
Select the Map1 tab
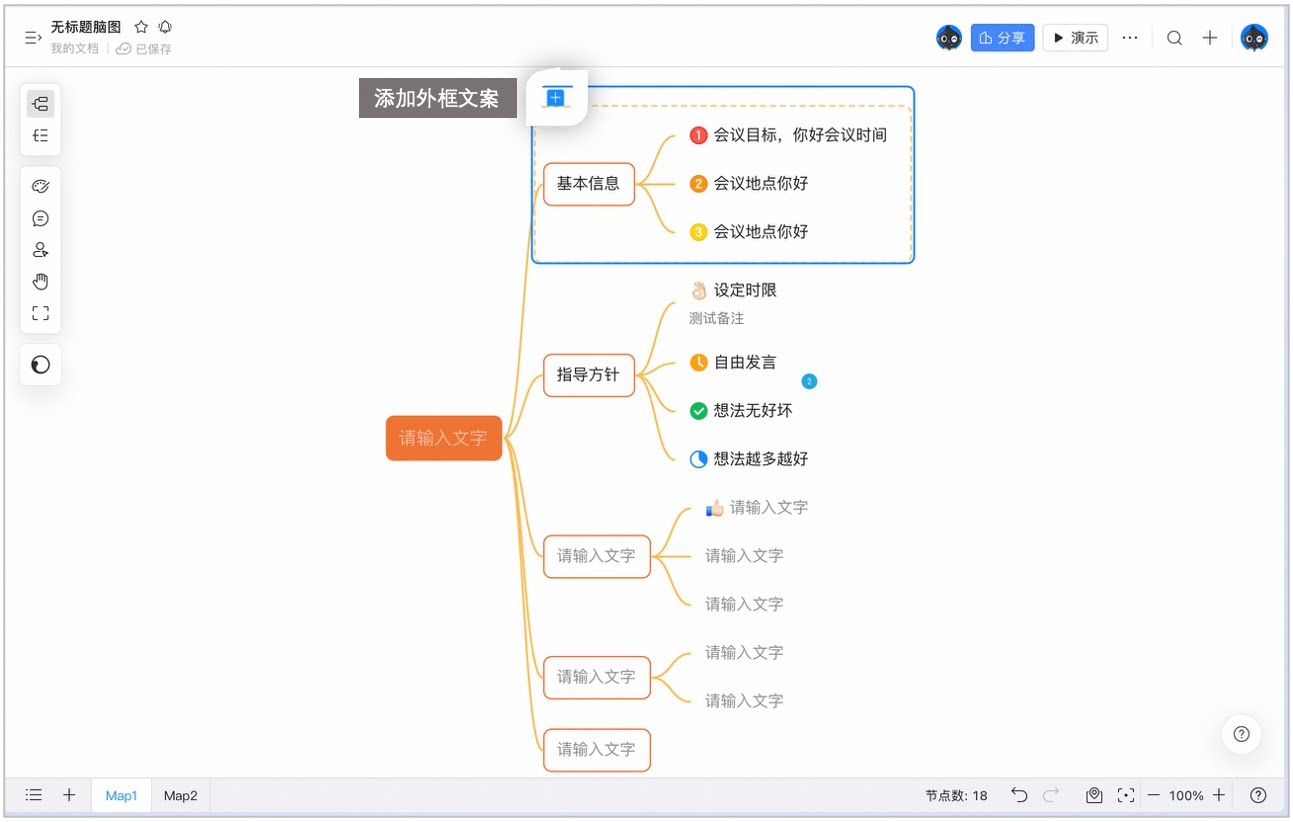121,796
